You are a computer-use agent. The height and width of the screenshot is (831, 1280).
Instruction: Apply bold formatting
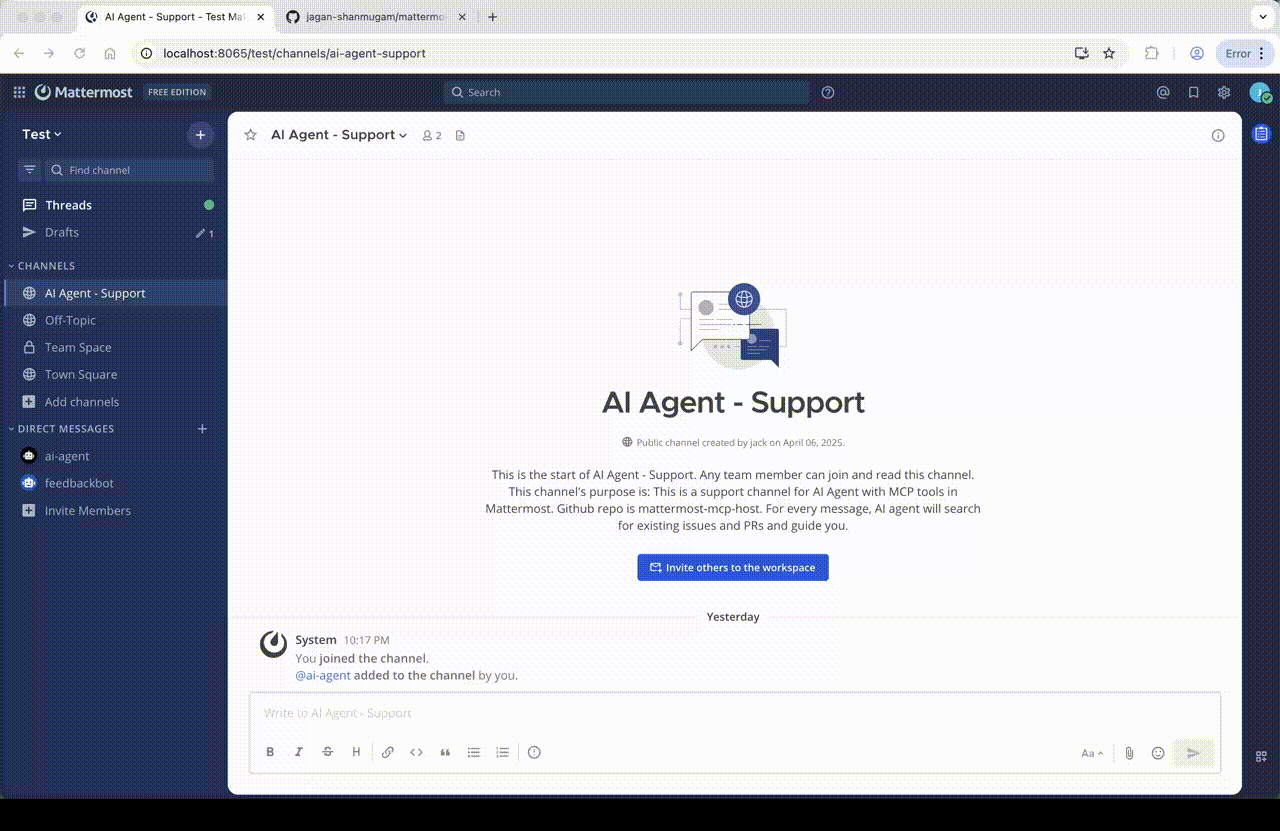tap(270, 752)
